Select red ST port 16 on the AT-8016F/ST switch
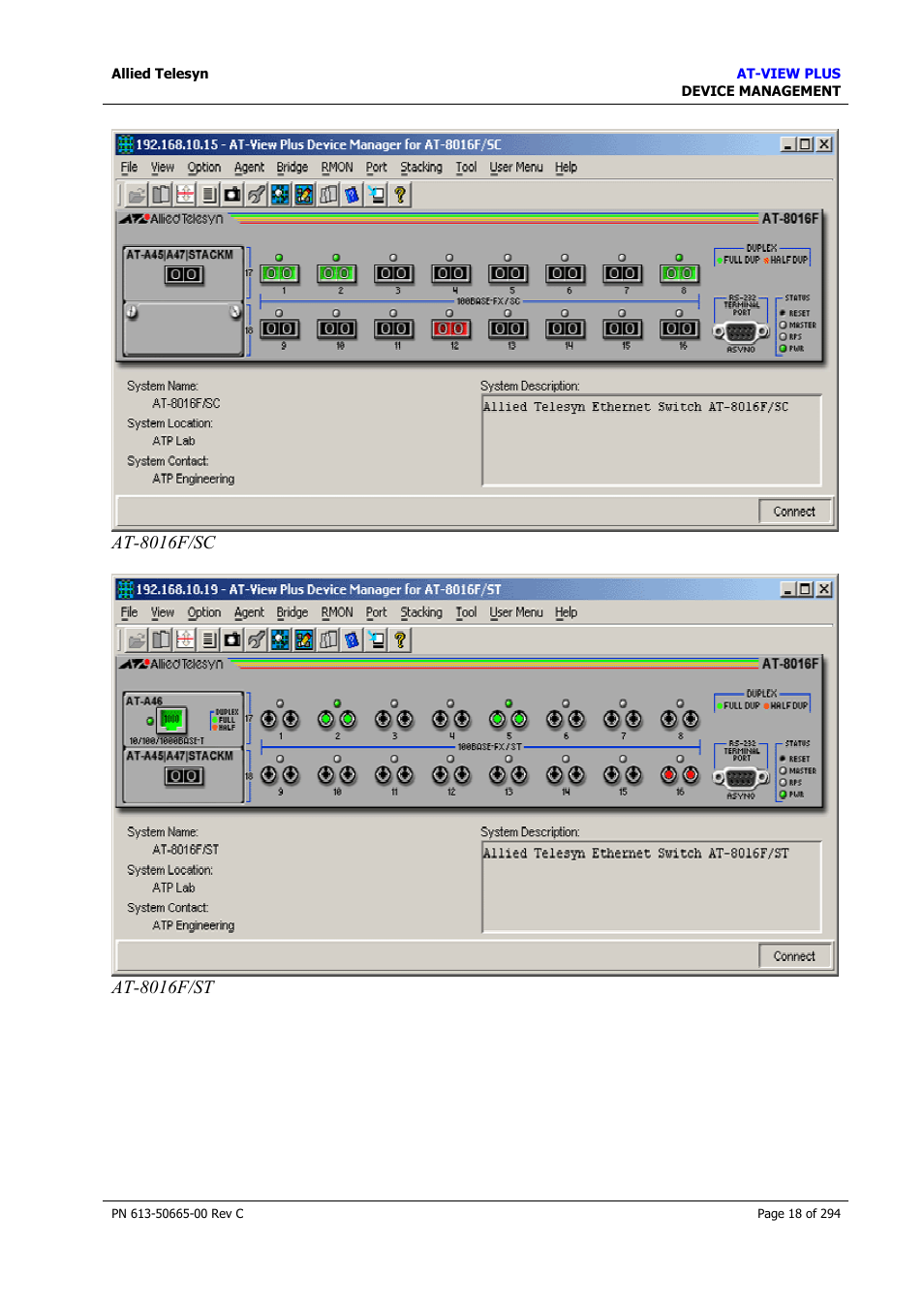 tap(679, 774)
